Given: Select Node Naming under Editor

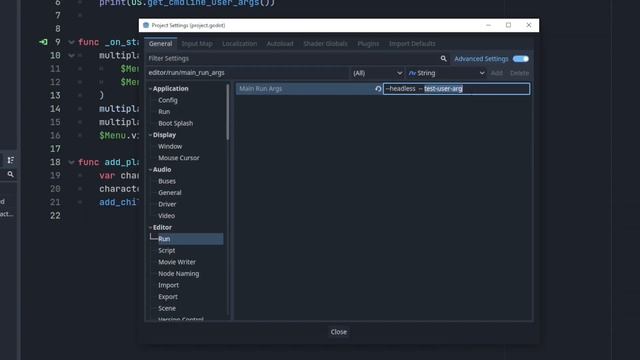Looking at the screenshot, I should click(179, 273).
